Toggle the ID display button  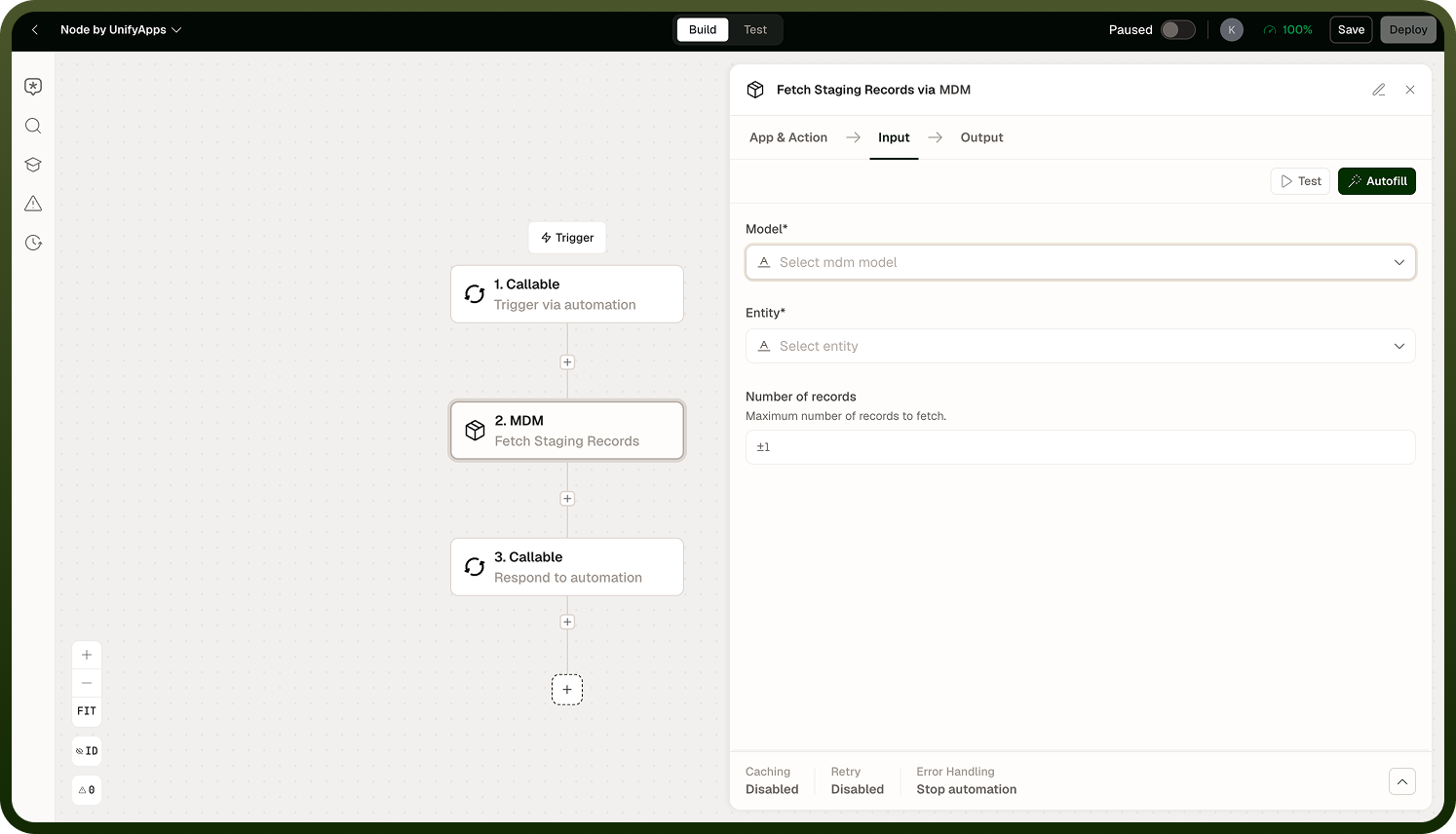[x=87, y=751]
